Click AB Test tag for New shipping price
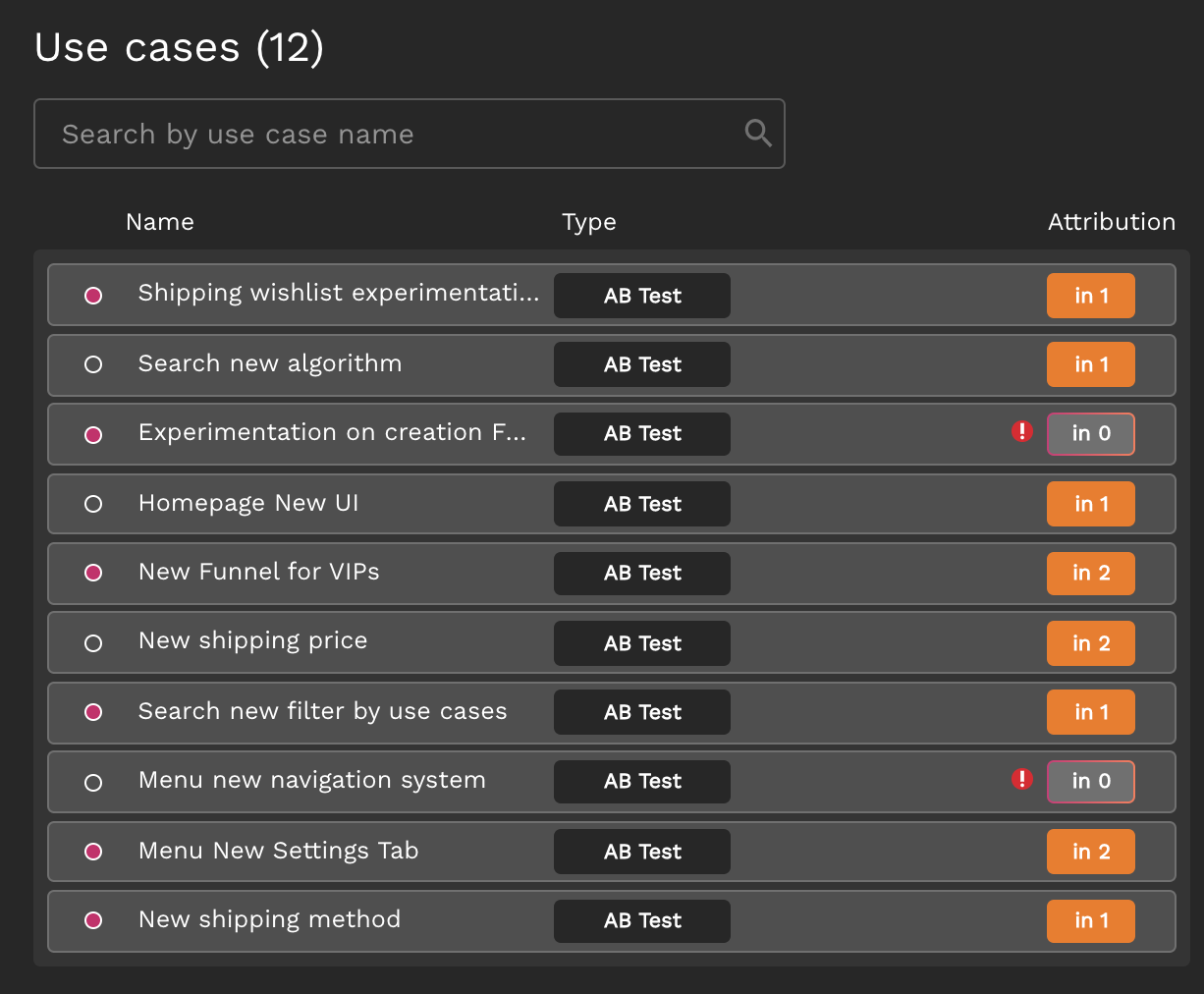Viewport: 1204px width, 994px height. (642, 643)
